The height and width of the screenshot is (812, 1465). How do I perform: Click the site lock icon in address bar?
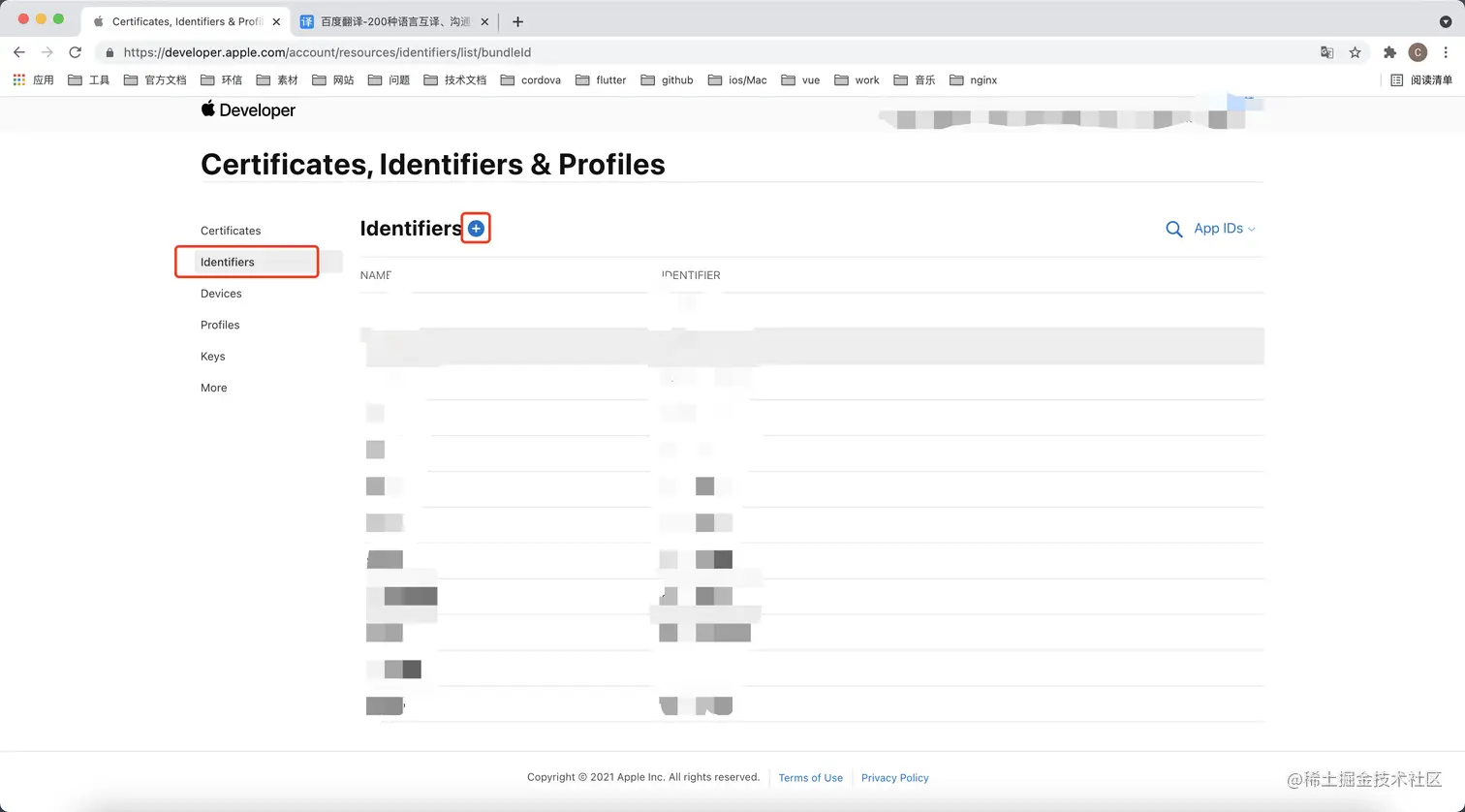pyautogui.click(x=109, y=52)
